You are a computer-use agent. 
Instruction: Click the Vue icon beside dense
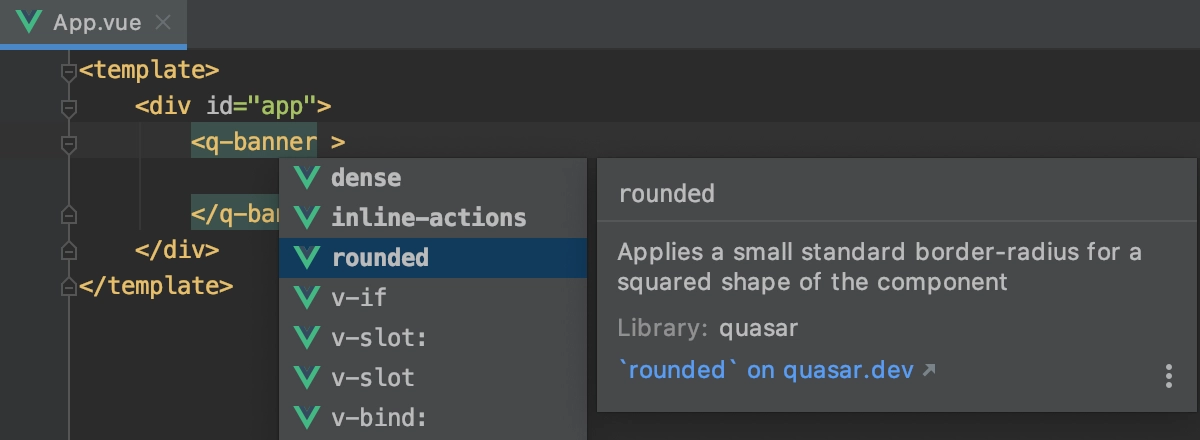coord(306,178)
